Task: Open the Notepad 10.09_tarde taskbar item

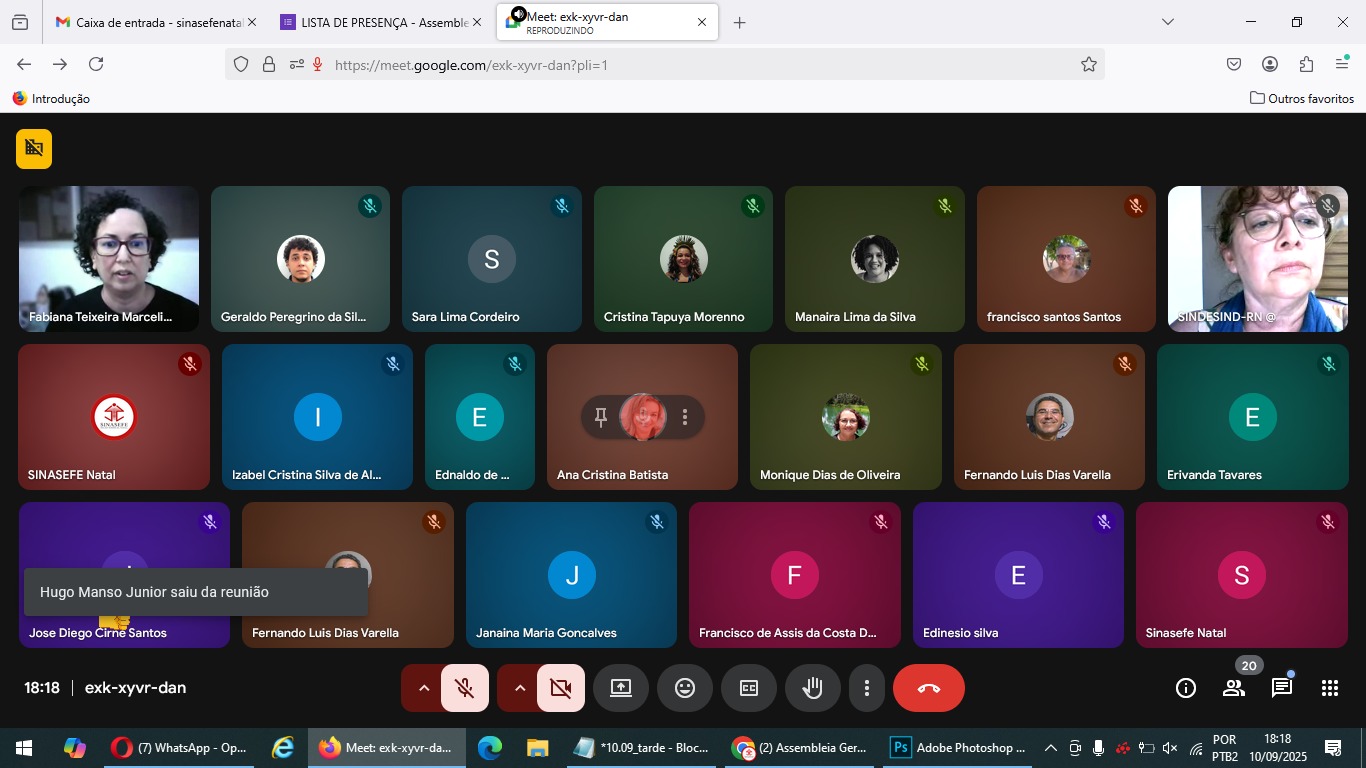Action: [642, 748]
